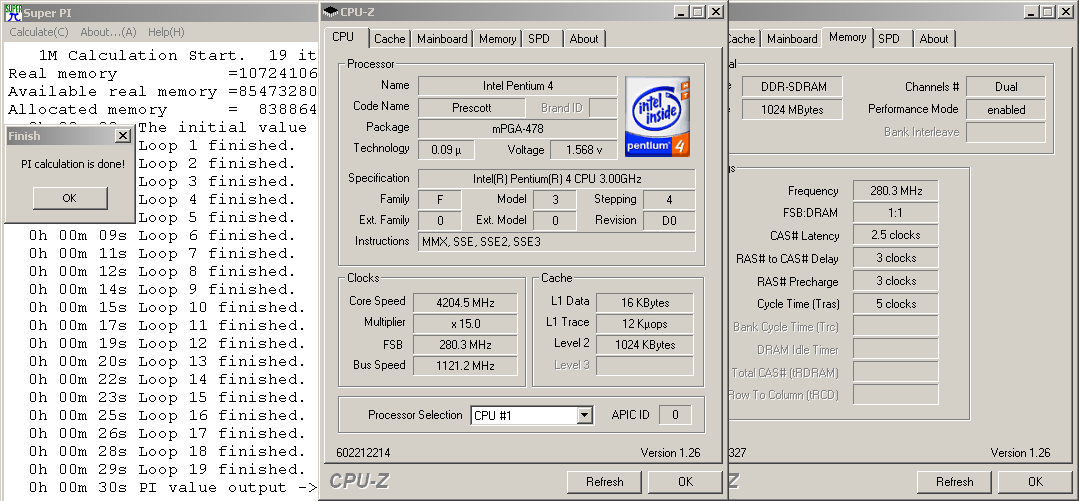This screenshot has width=1079, height=501.
Task: Switch to Cache tab in front CPU-Z
Action: tap(389, 39)
